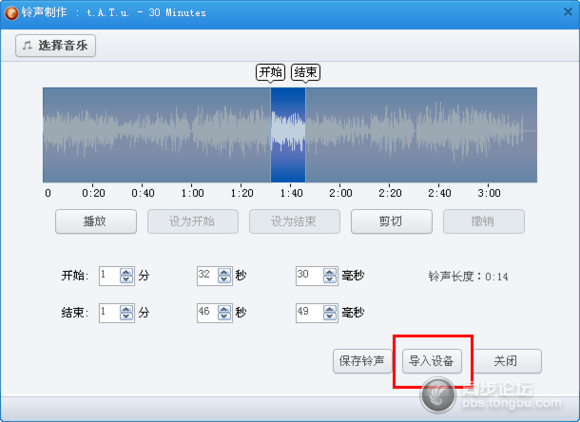The width and height of the screenshot is (580, 422).
Task: Click the 关闭 close button
Action: (506, 361)
